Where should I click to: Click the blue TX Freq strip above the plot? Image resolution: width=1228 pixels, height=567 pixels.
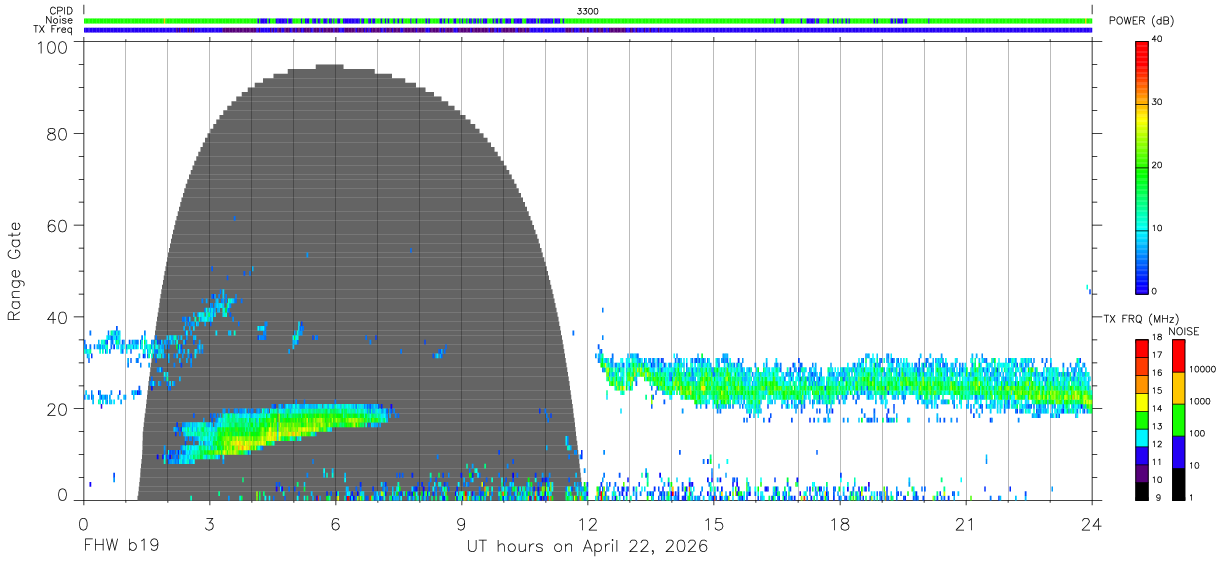(588, 30)
